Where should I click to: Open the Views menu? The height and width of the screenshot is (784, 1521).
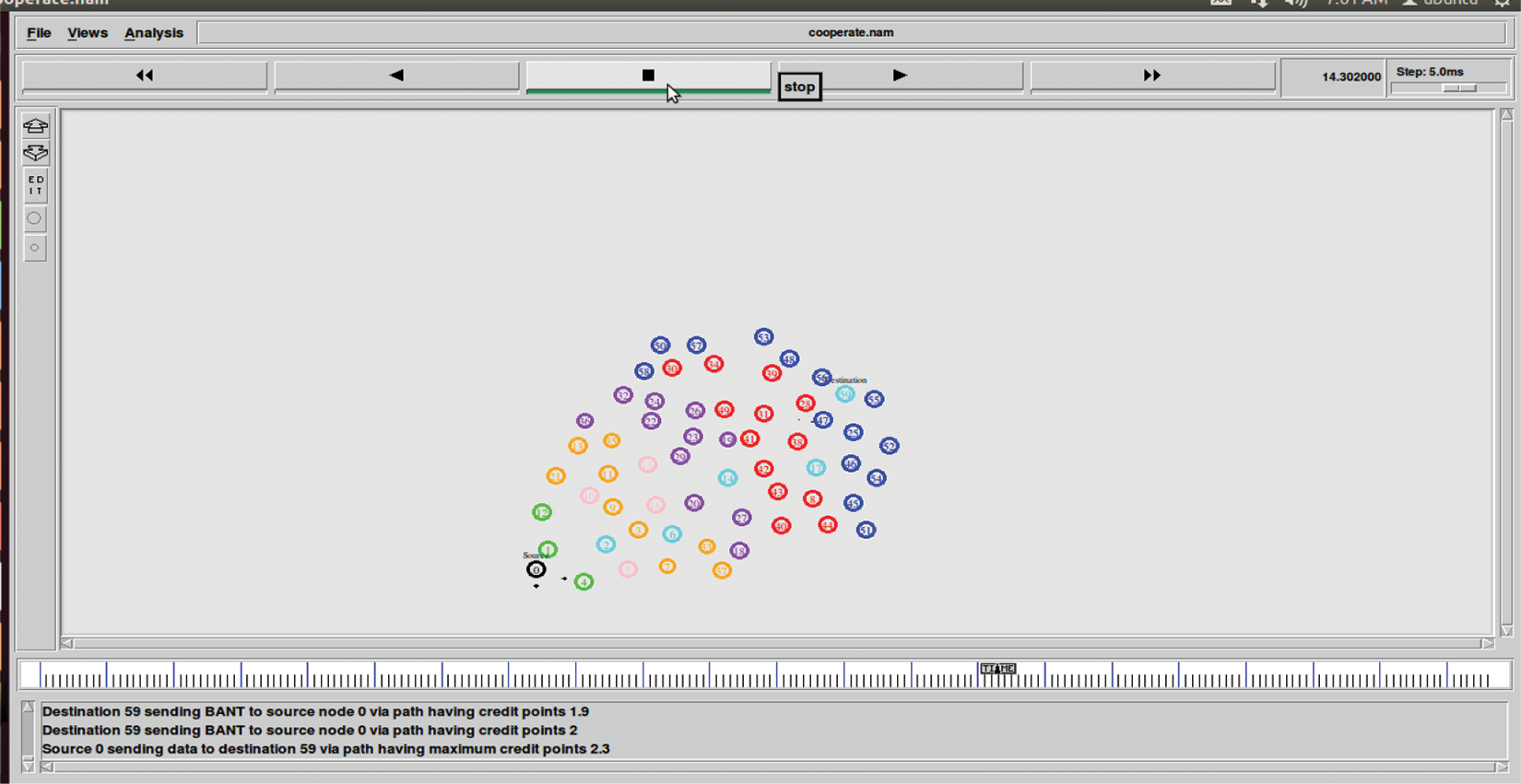coord(88,33)
